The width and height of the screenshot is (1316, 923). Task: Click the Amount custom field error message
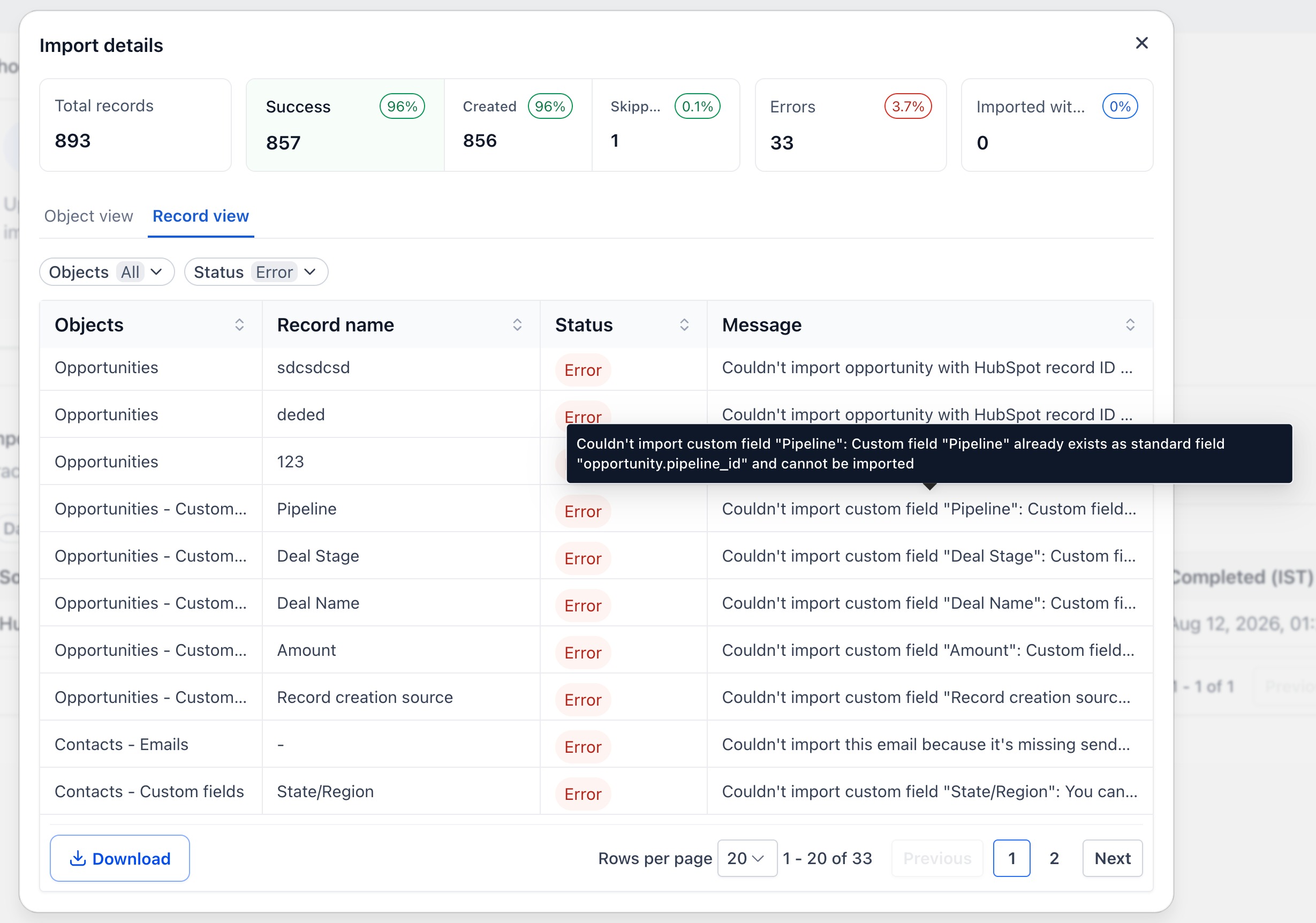tap(928, 649)
